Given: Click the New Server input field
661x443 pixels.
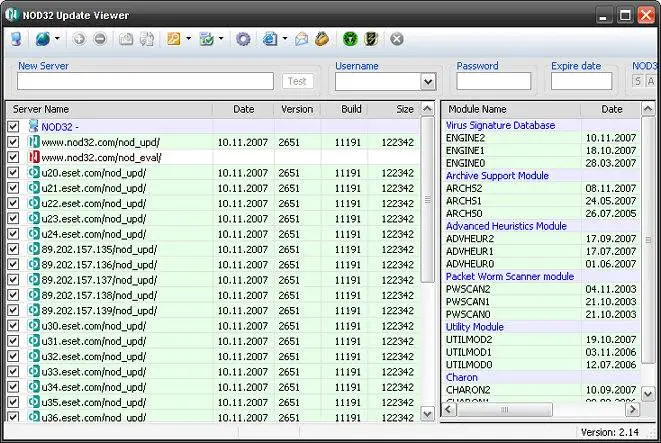Looking at the screenshot, I should point(145,81).
